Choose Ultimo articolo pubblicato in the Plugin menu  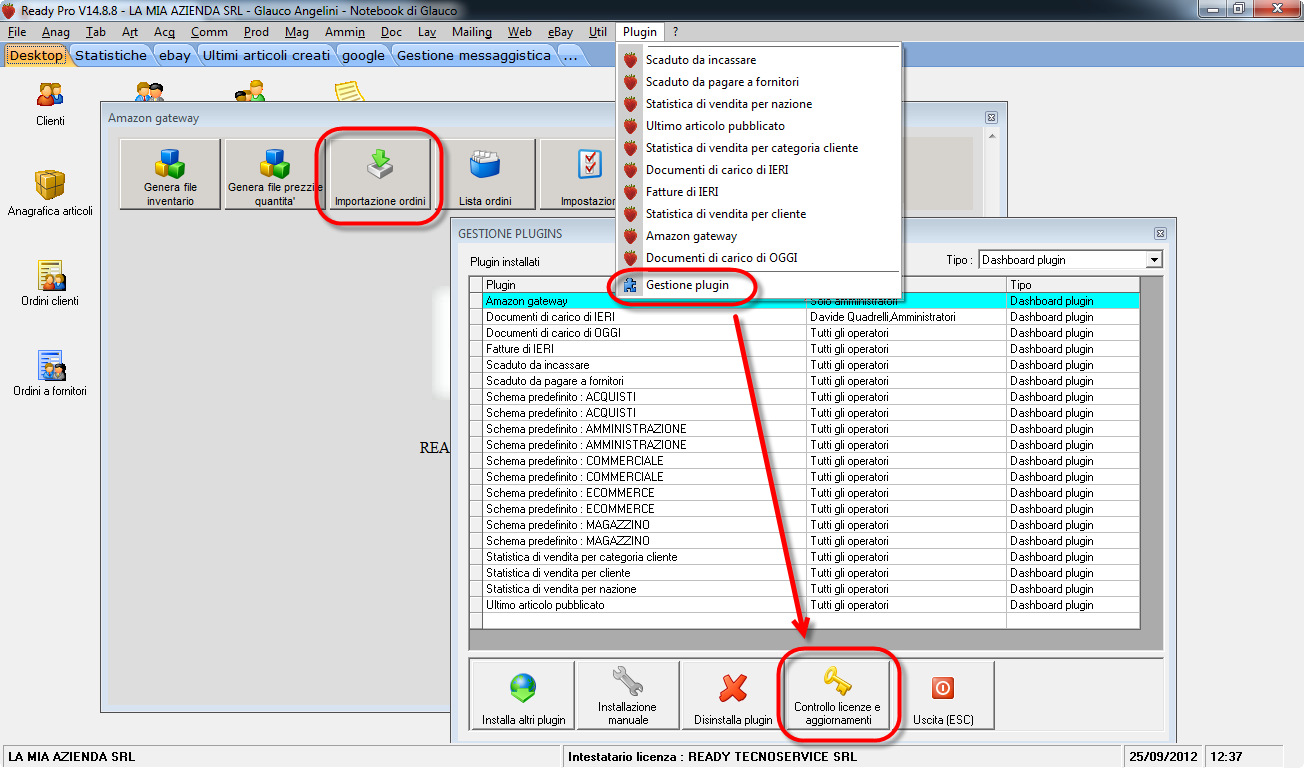click(x=760, y=126)
